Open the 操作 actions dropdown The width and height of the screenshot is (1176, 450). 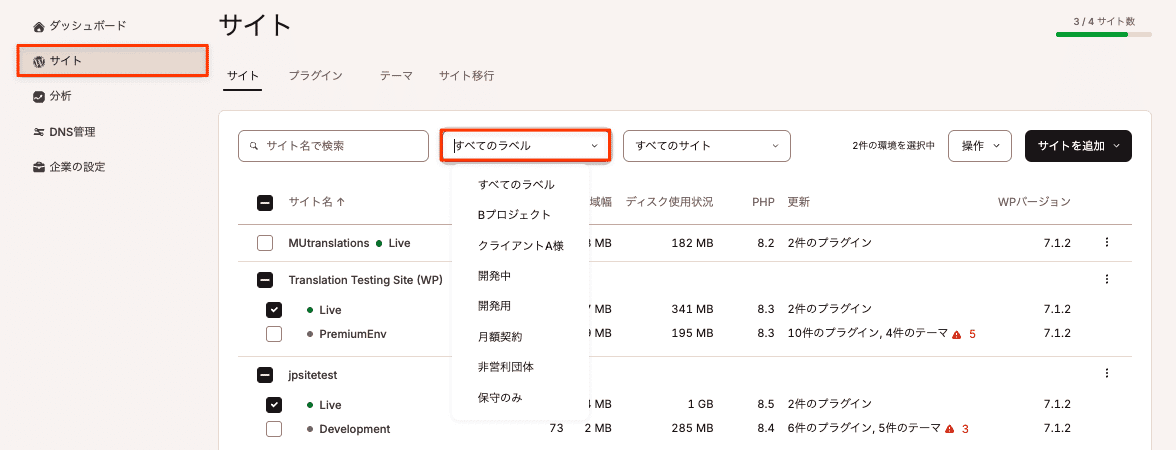980,146
